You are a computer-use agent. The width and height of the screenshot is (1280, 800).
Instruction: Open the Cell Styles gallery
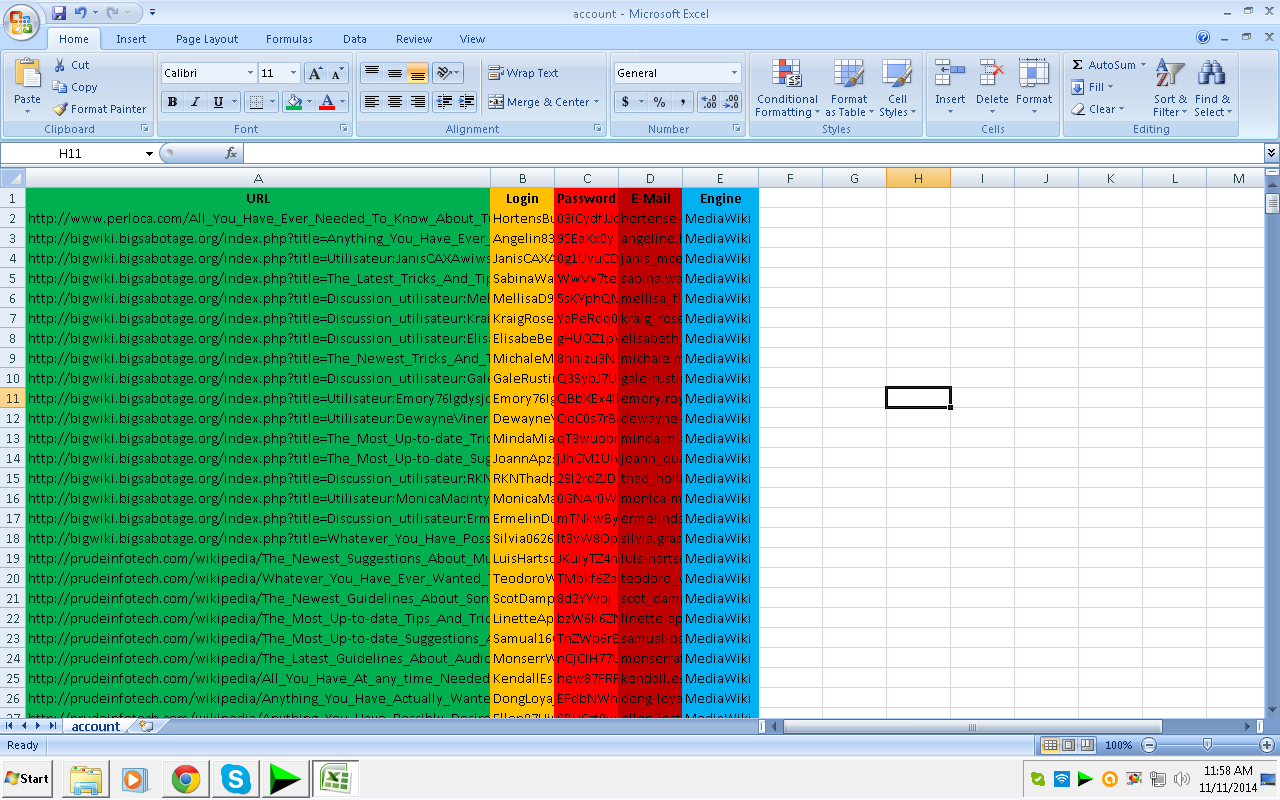click(x=897, y=88)
